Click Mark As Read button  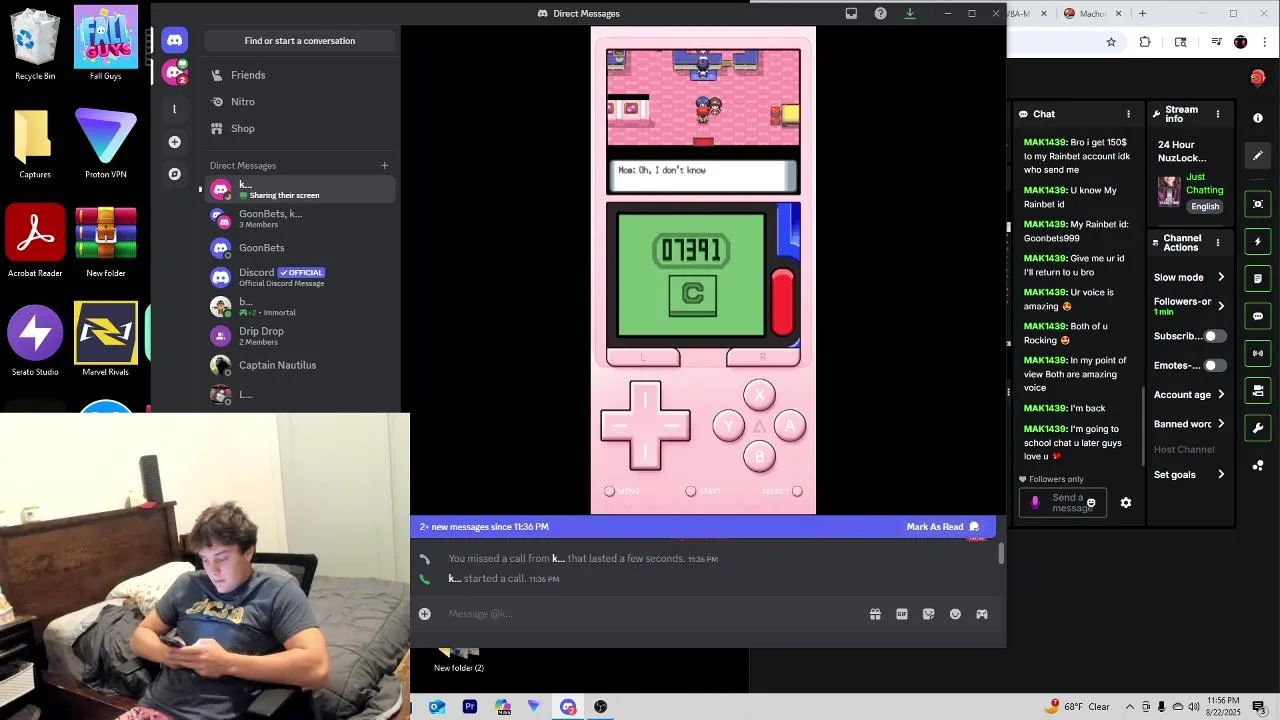pos(943,527)
